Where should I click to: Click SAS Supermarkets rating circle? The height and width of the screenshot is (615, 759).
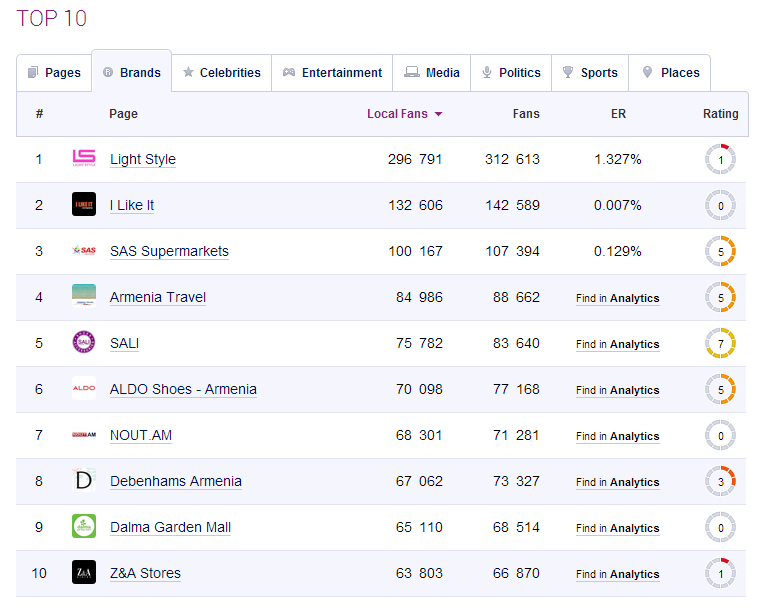[x=720, y=251]
